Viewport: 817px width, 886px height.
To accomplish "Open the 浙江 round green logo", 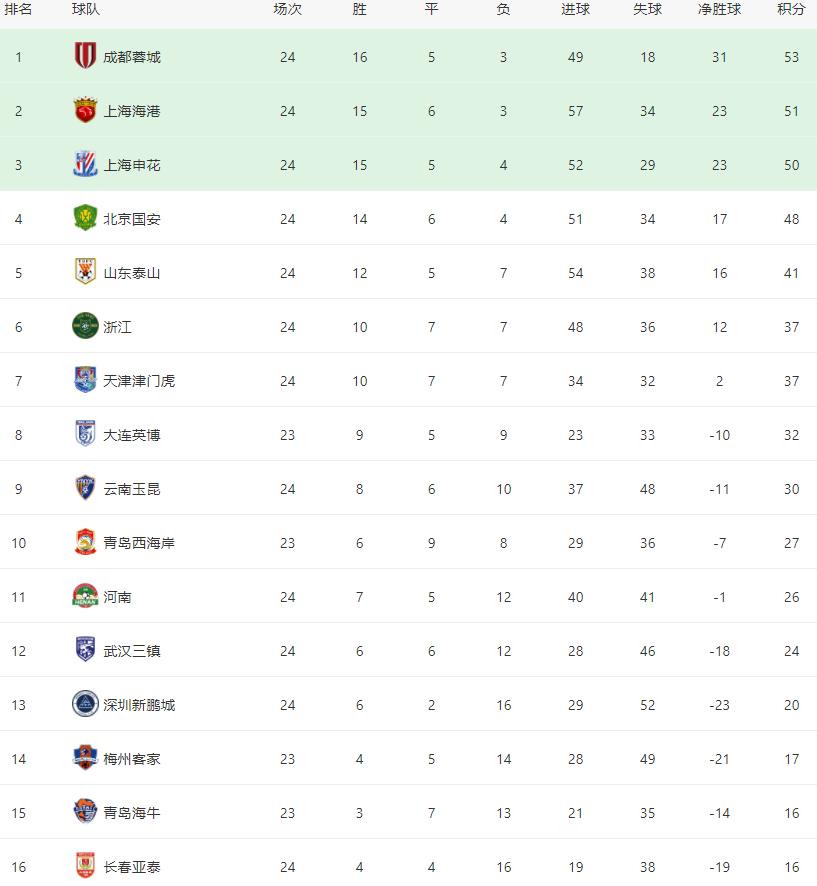I will click(85, 326).
